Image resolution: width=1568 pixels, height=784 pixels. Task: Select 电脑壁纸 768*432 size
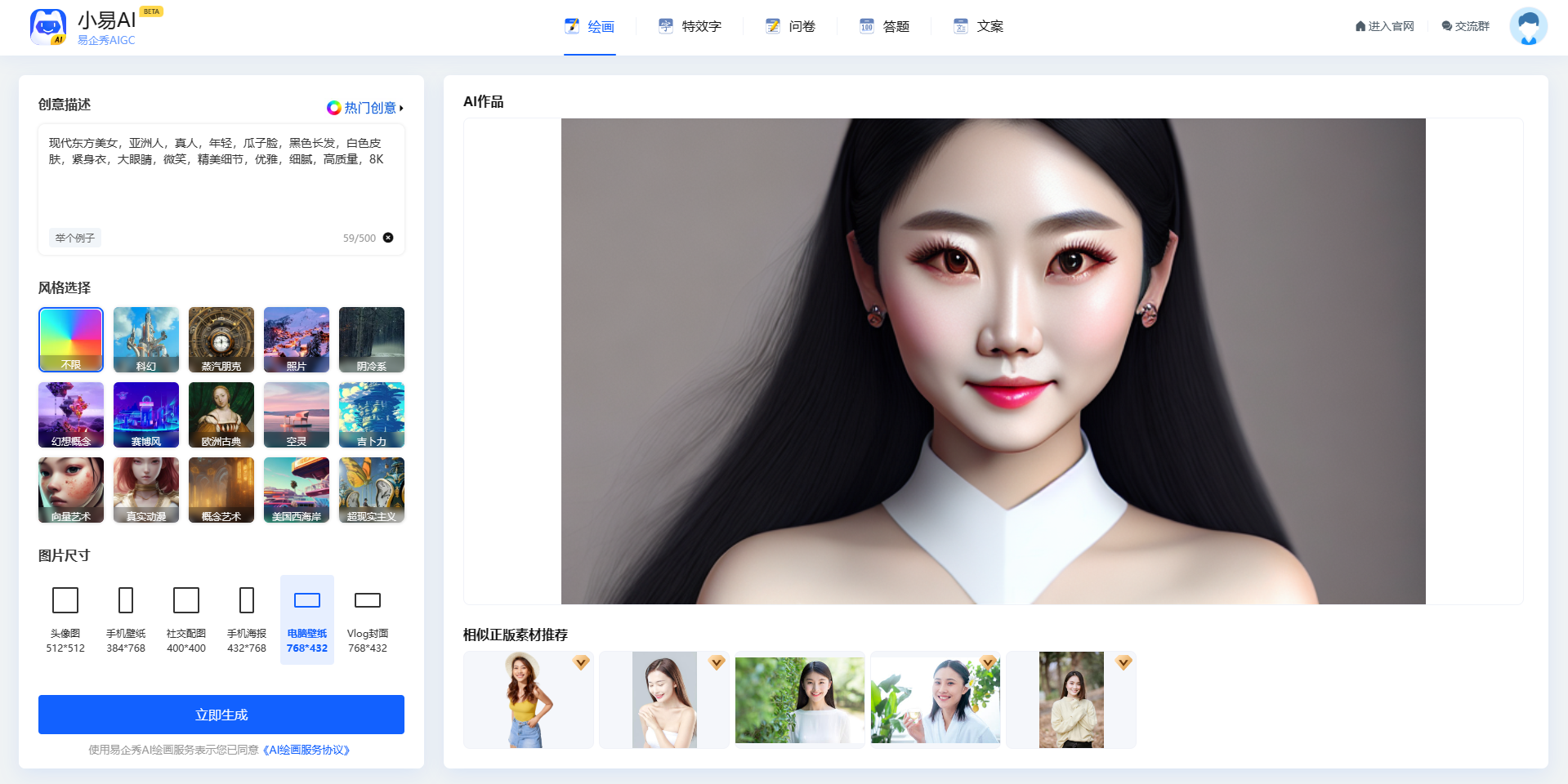pos(307,620)
